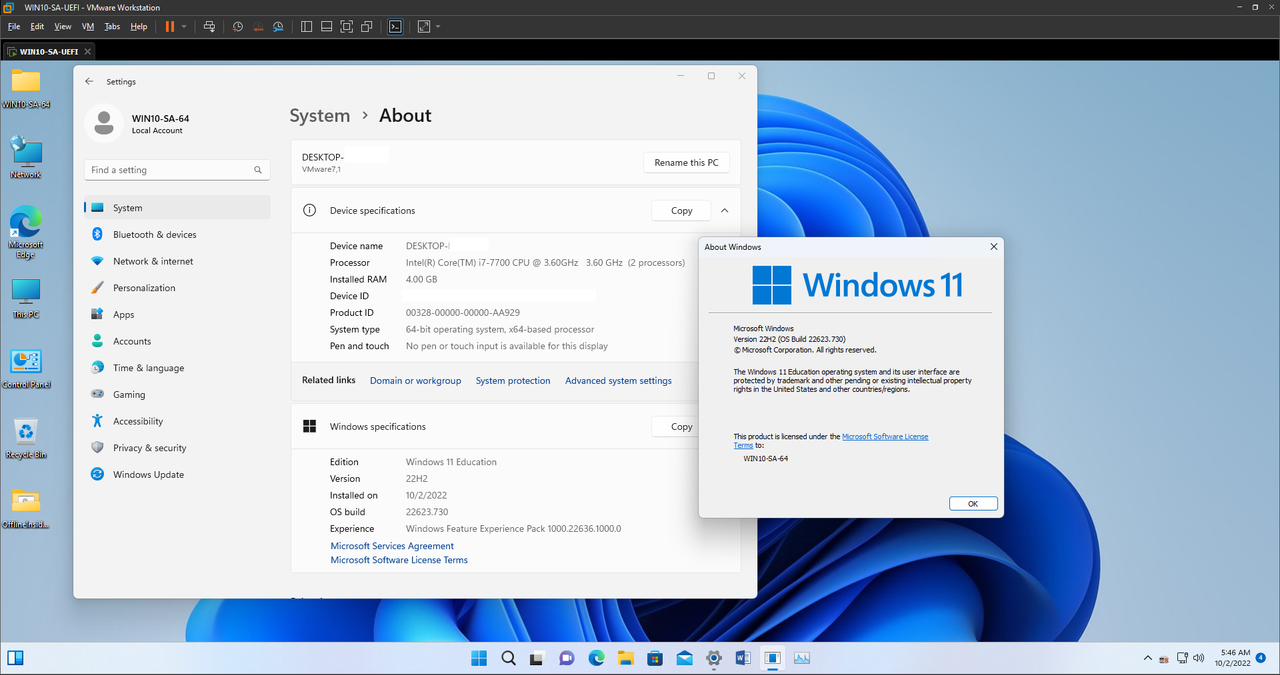
Task: Open the VM menu
Action: (88, 26)
